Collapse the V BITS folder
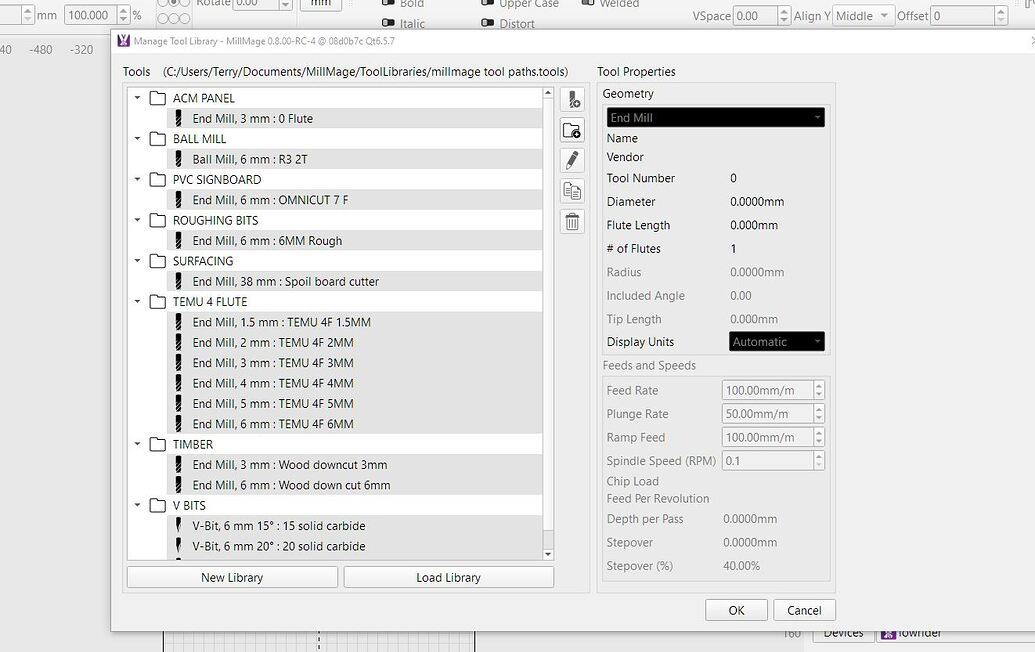 click(138, 505)
